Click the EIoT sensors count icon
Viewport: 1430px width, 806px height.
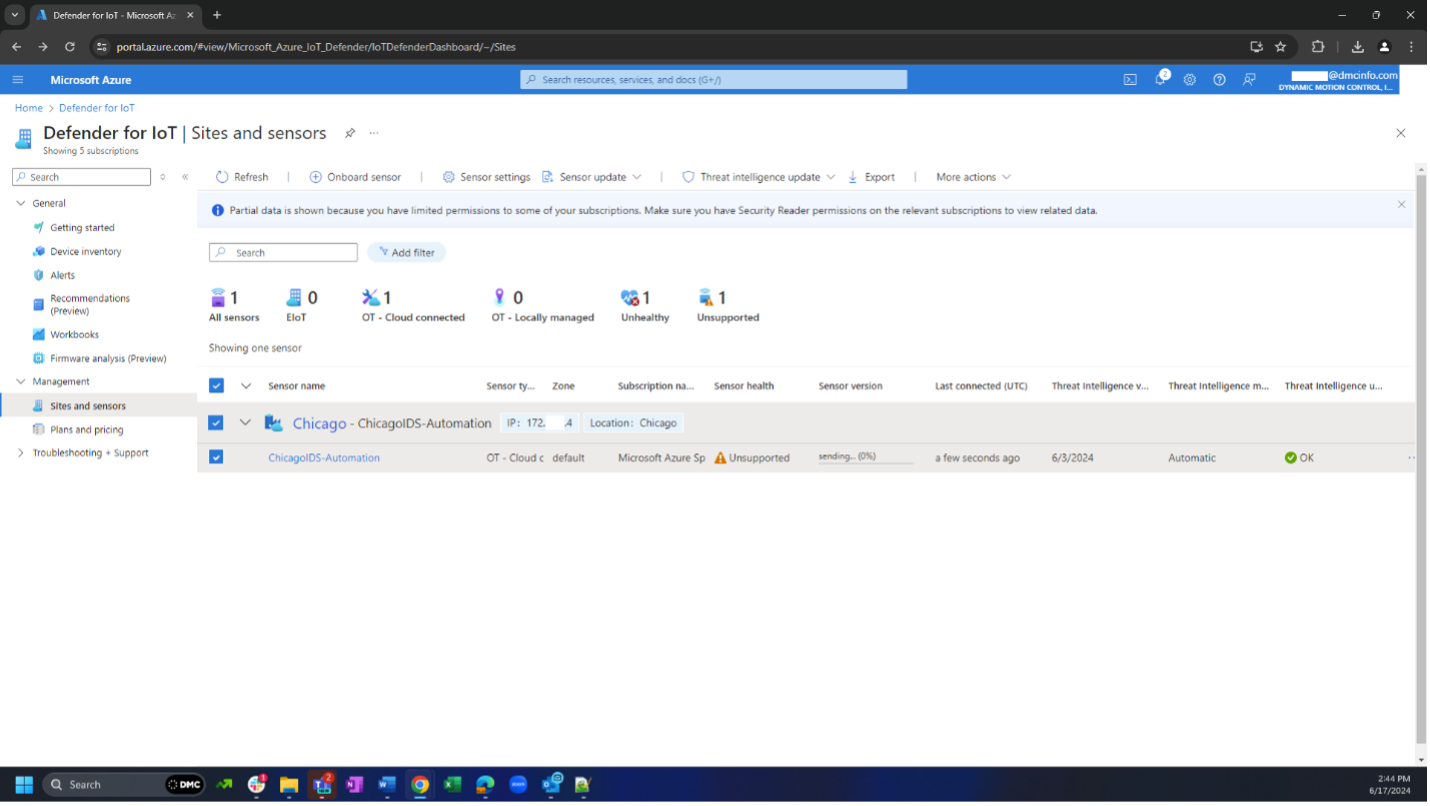(x=294, y=297)
